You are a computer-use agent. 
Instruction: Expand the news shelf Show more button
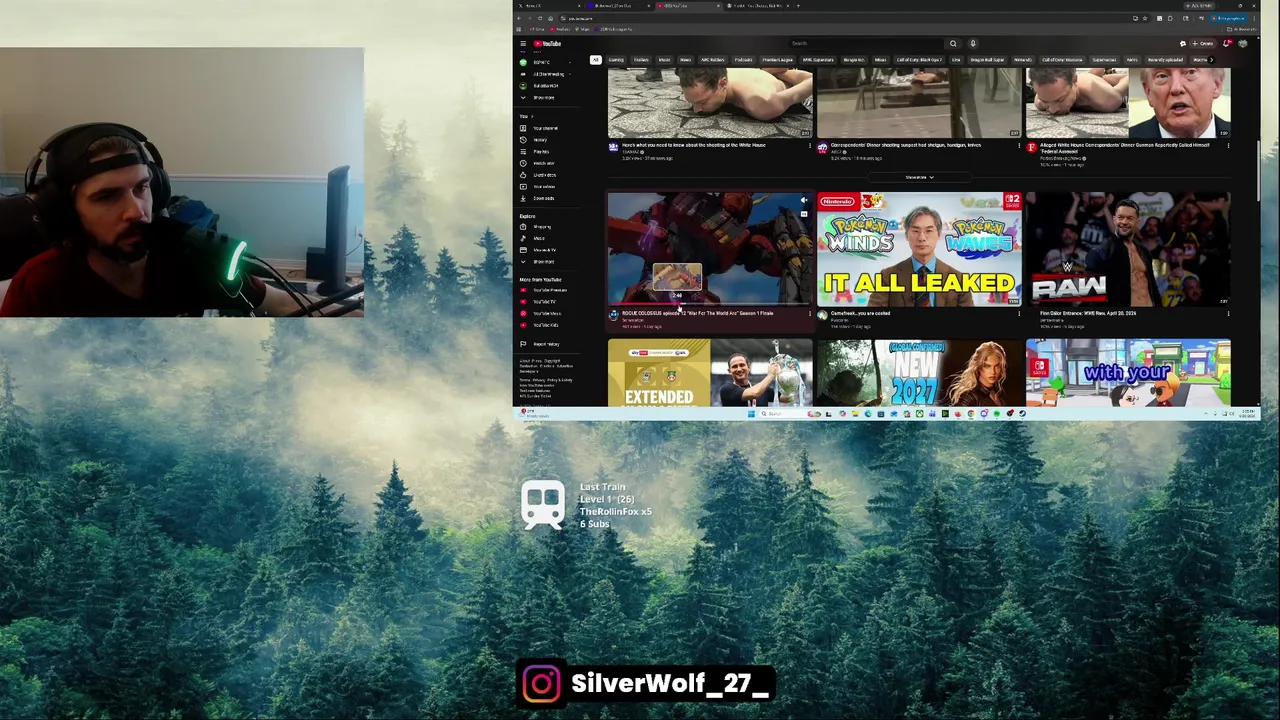click(x=919, y=177)
